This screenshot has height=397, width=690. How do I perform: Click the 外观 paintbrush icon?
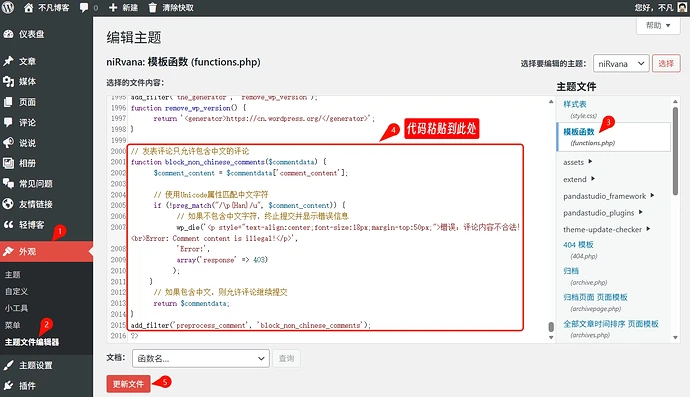pyautogui.click(x=8, y=251)
